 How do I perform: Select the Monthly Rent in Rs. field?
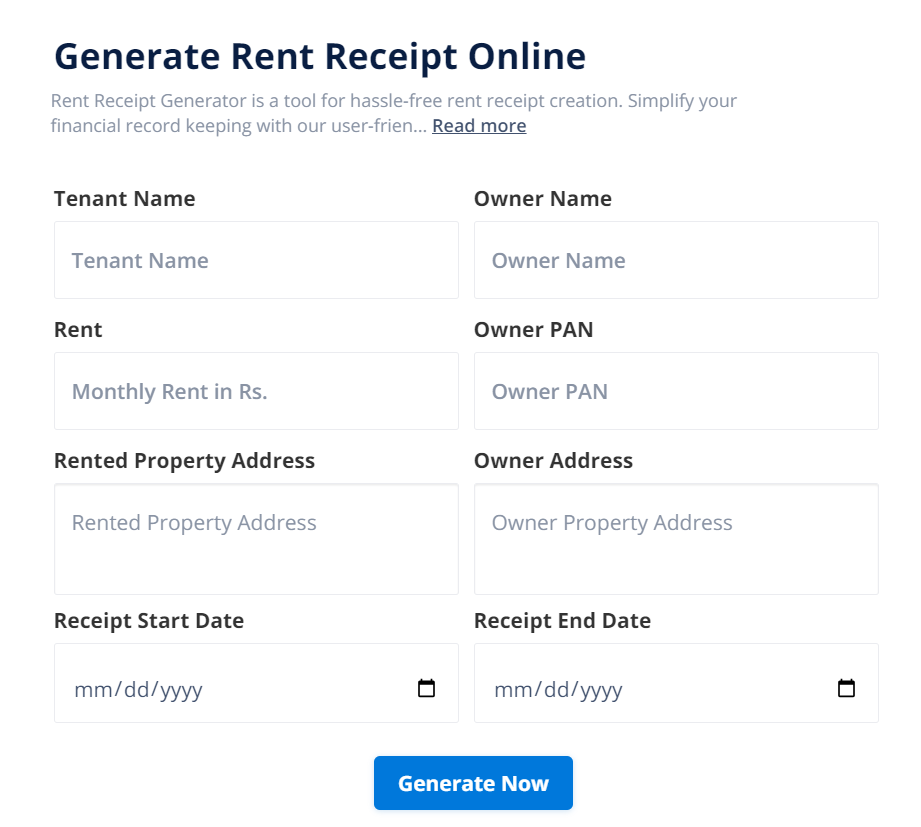coord(256,391)
